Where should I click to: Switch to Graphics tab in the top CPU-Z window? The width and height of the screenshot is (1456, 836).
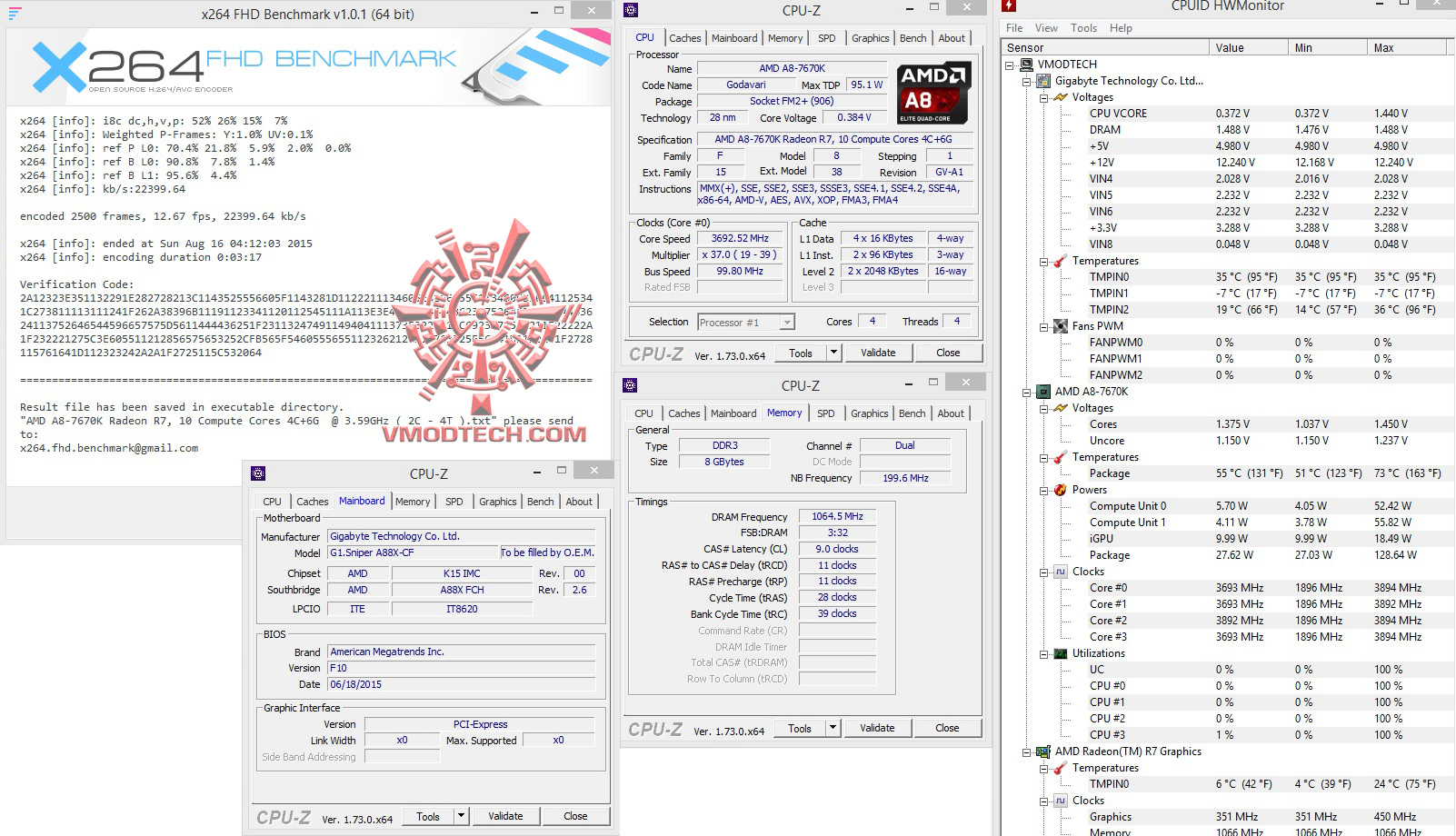click(x=870, y=38)
